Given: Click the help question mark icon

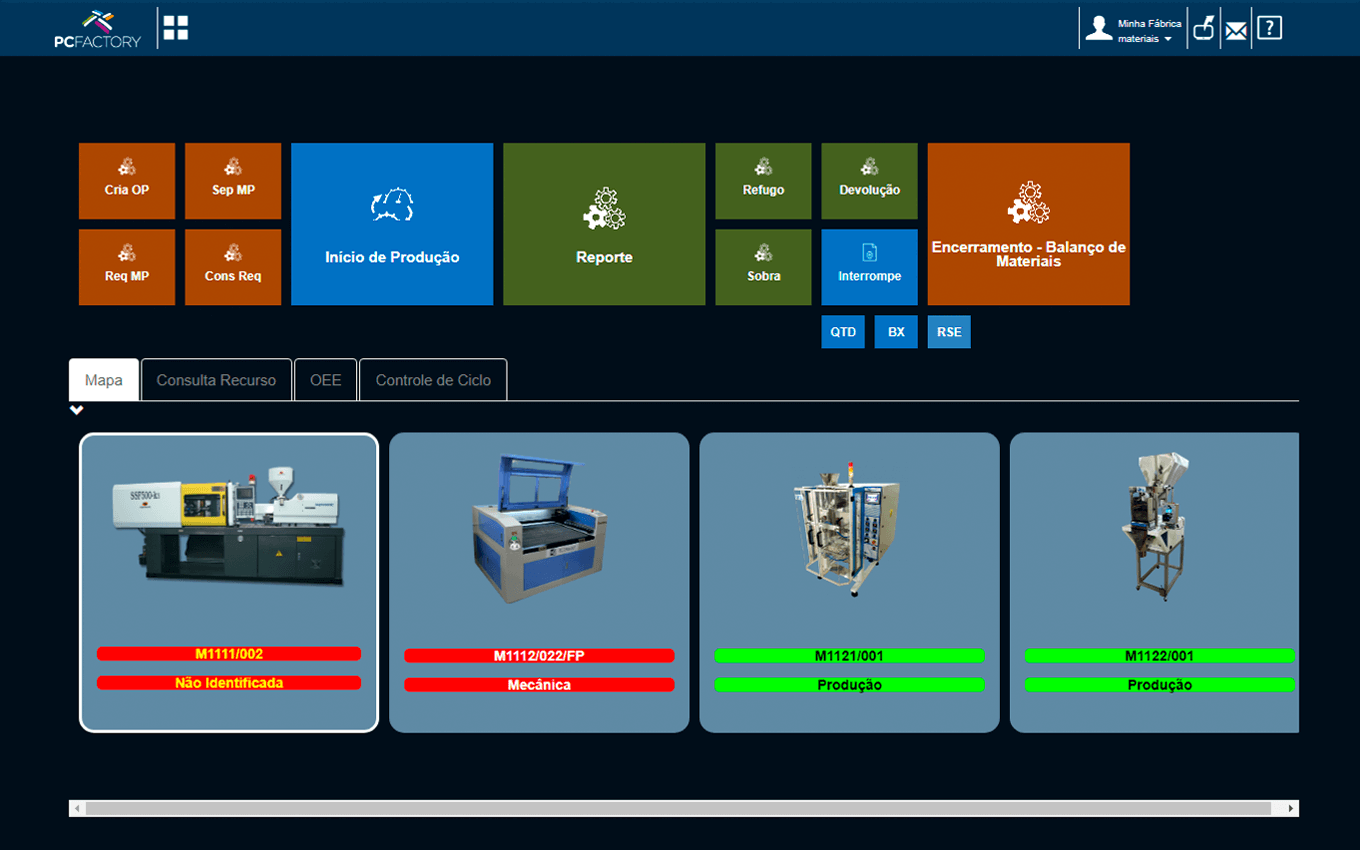Looking at the screenshot, I should click(1269, 28).
